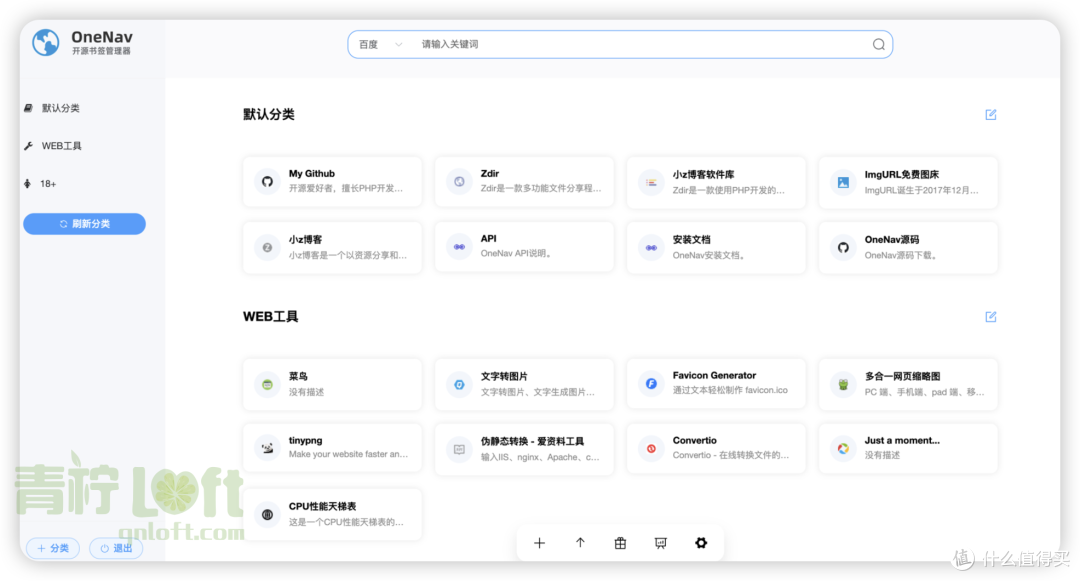The width and height of the screenshot is (1080, 581).
Task: Click the comment board icon in bottom toolbar
Action: tap(661, 543)
